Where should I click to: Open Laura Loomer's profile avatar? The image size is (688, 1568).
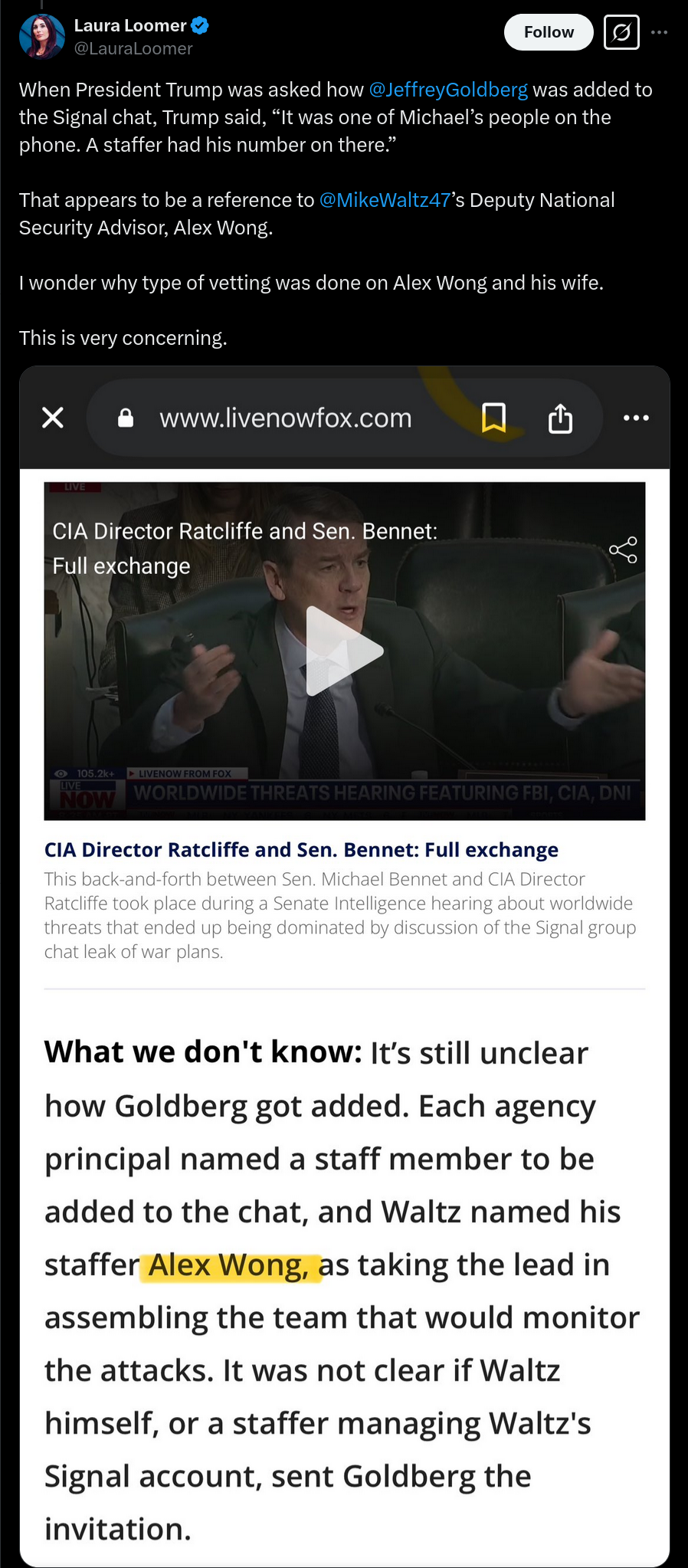tap(41, 36)
